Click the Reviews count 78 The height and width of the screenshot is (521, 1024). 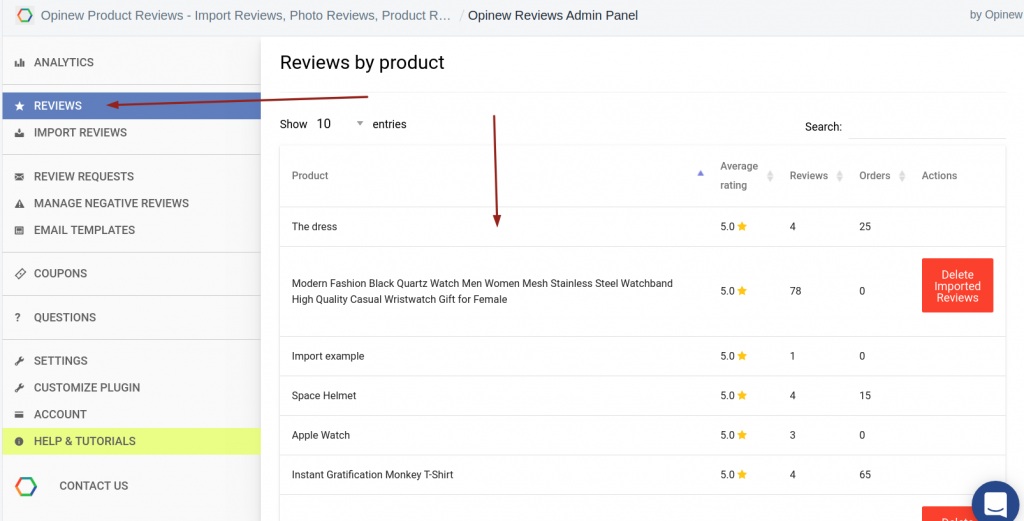pos(795,291)
